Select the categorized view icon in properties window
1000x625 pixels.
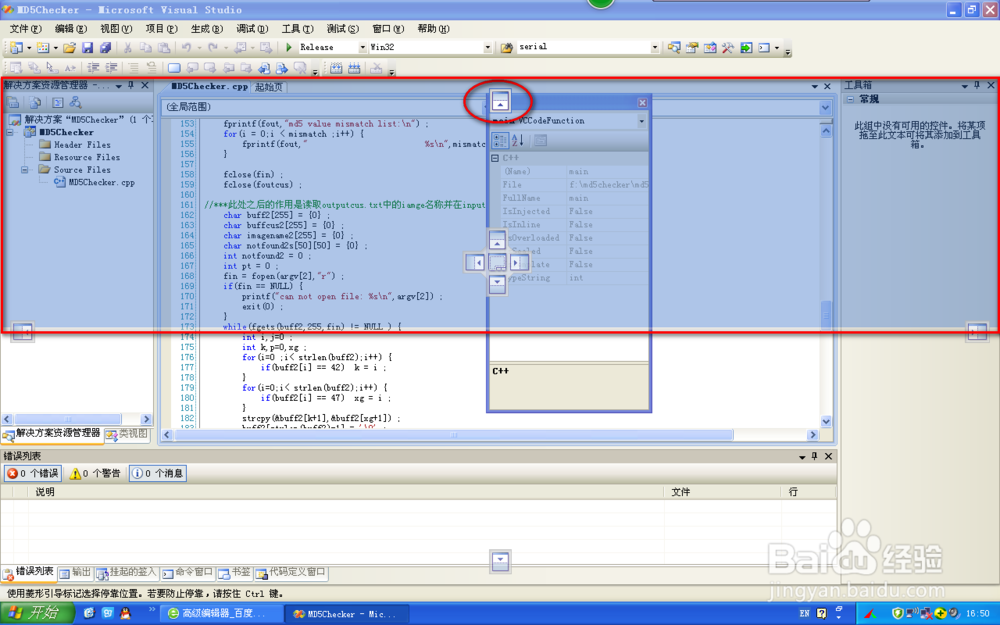click(498, 140)
